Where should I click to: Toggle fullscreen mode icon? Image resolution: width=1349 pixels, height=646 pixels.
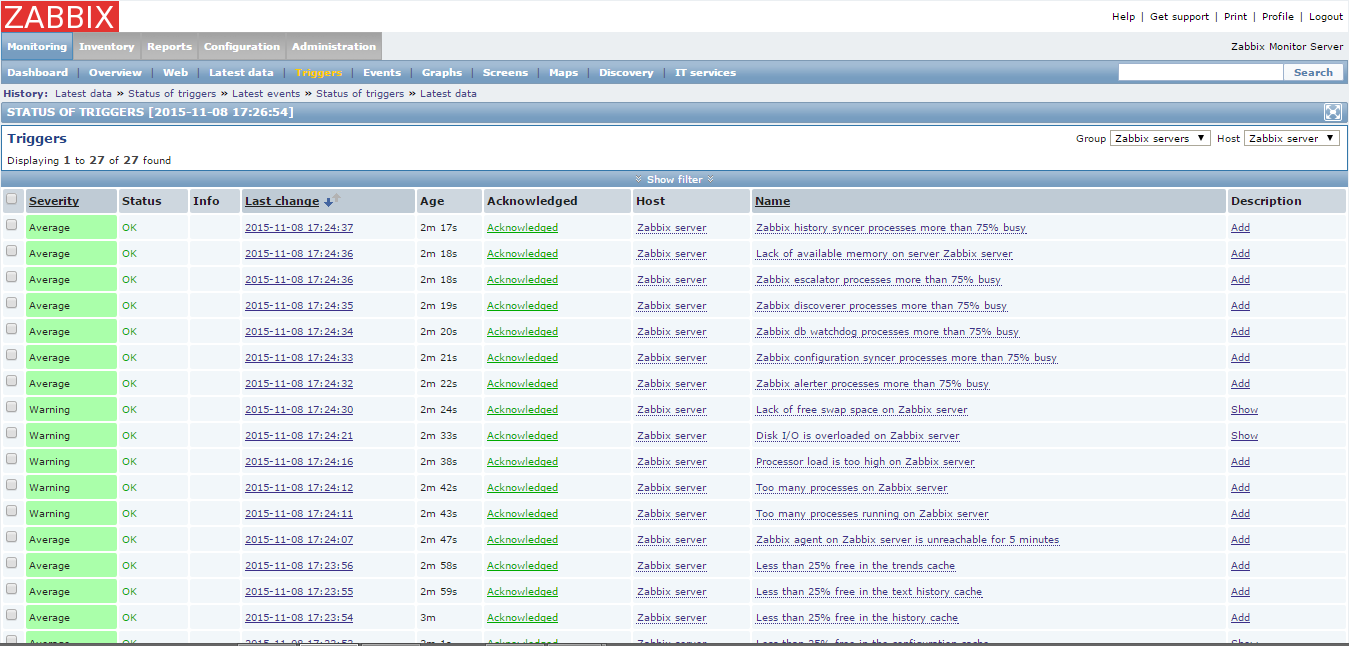1333,112
